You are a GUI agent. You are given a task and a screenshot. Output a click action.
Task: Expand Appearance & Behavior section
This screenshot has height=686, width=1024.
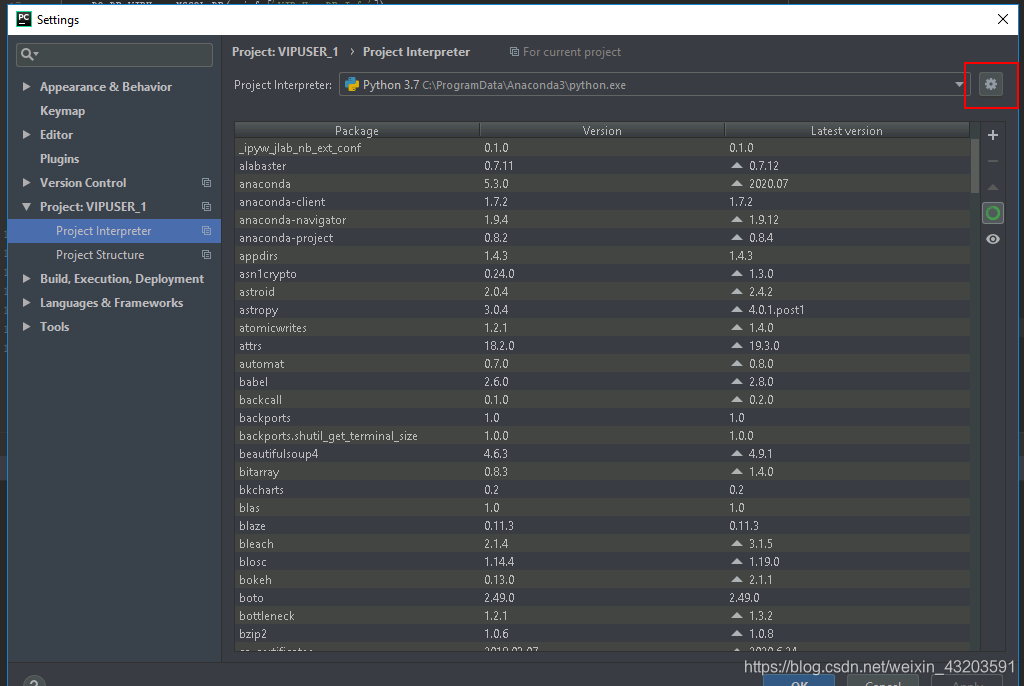pos(26,86)
